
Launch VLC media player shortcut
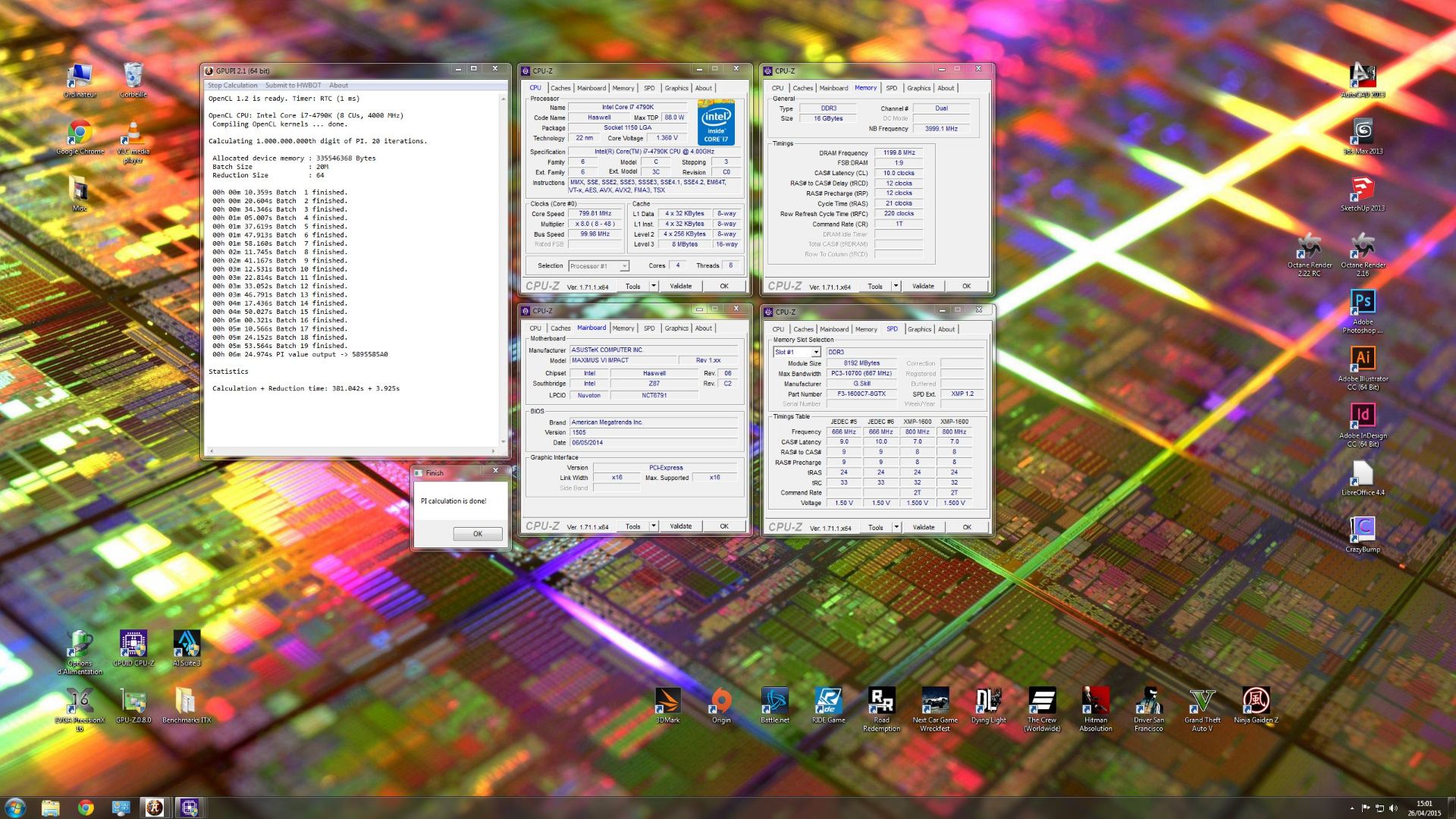tap(133, 141)
